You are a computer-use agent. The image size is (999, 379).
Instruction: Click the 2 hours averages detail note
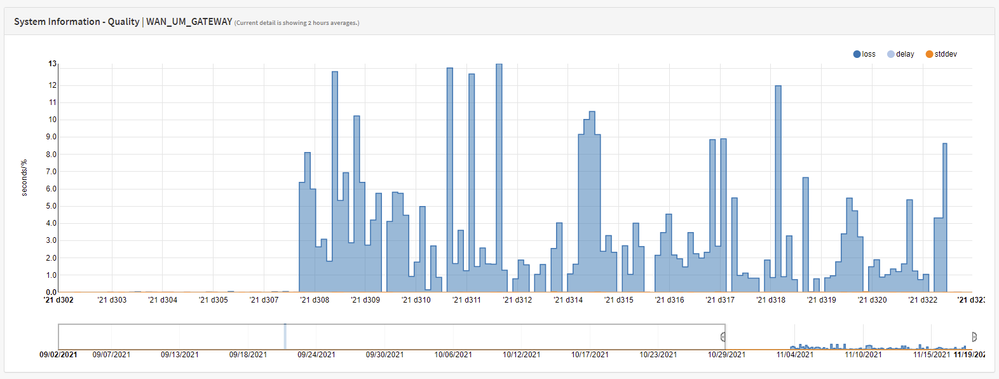coord(298,23)
